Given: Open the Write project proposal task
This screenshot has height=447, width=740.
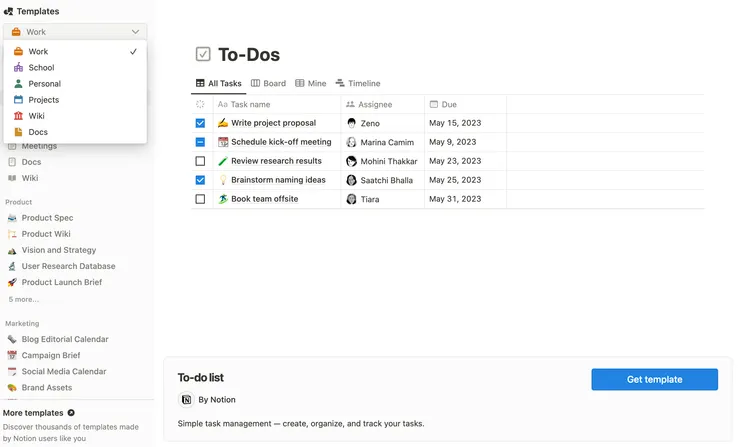Looking at the screenshot, I should pyautogui.click(x=274, y=123).
